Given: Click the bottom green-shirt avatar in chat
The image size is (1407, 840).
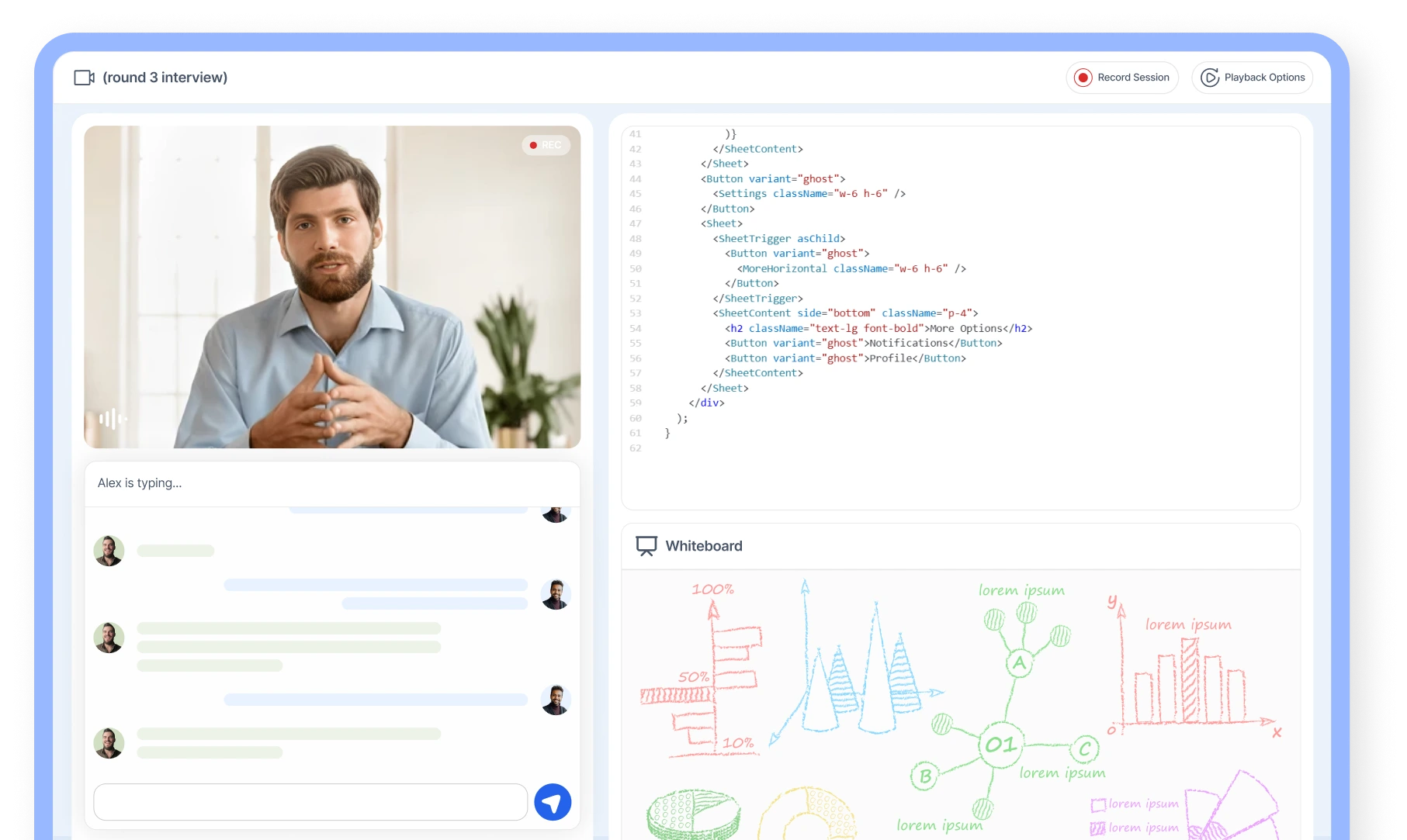Looking at the screenshot, I should [109, 743].
